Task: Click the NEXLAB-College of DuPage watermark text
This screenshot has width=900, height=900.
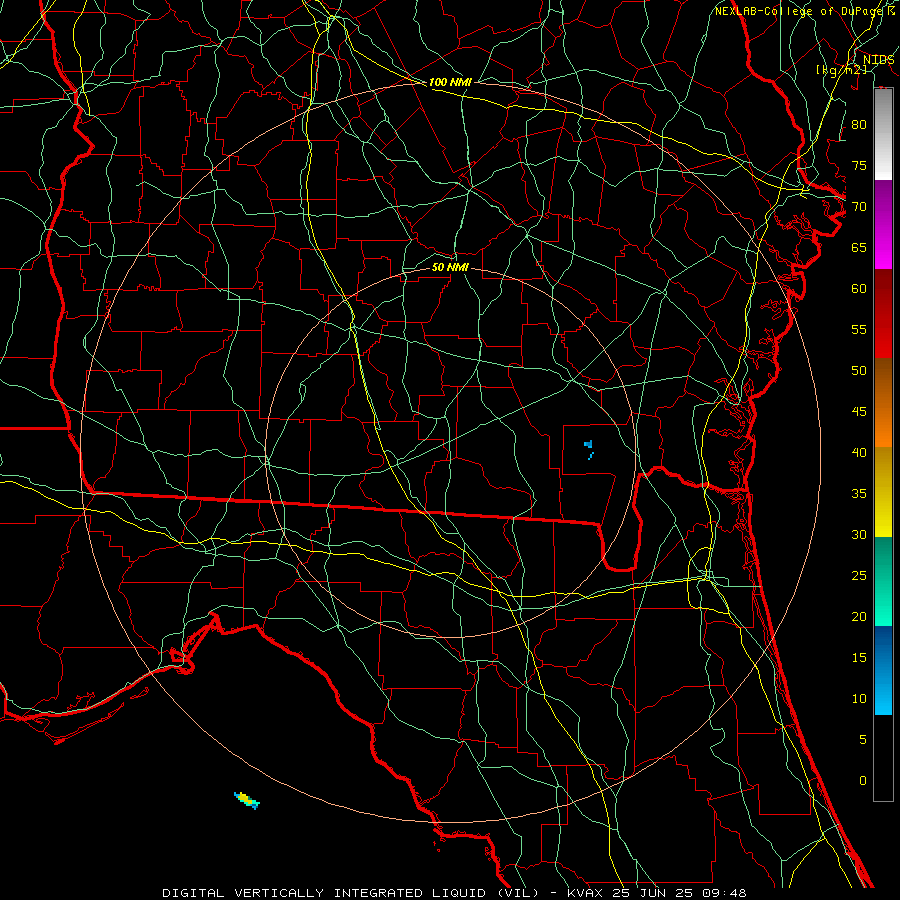Action: [x=805, y=11]
